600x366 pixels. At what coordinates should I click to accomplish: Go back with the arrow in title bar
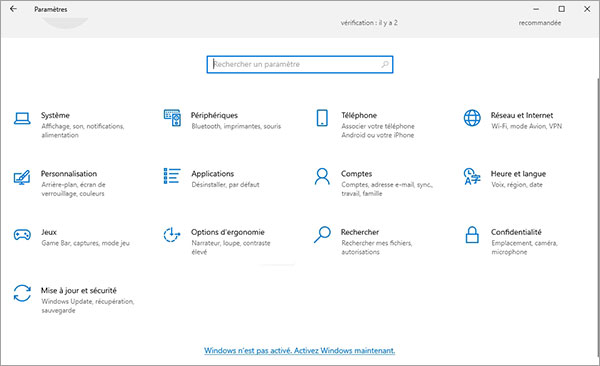[13, 9]
